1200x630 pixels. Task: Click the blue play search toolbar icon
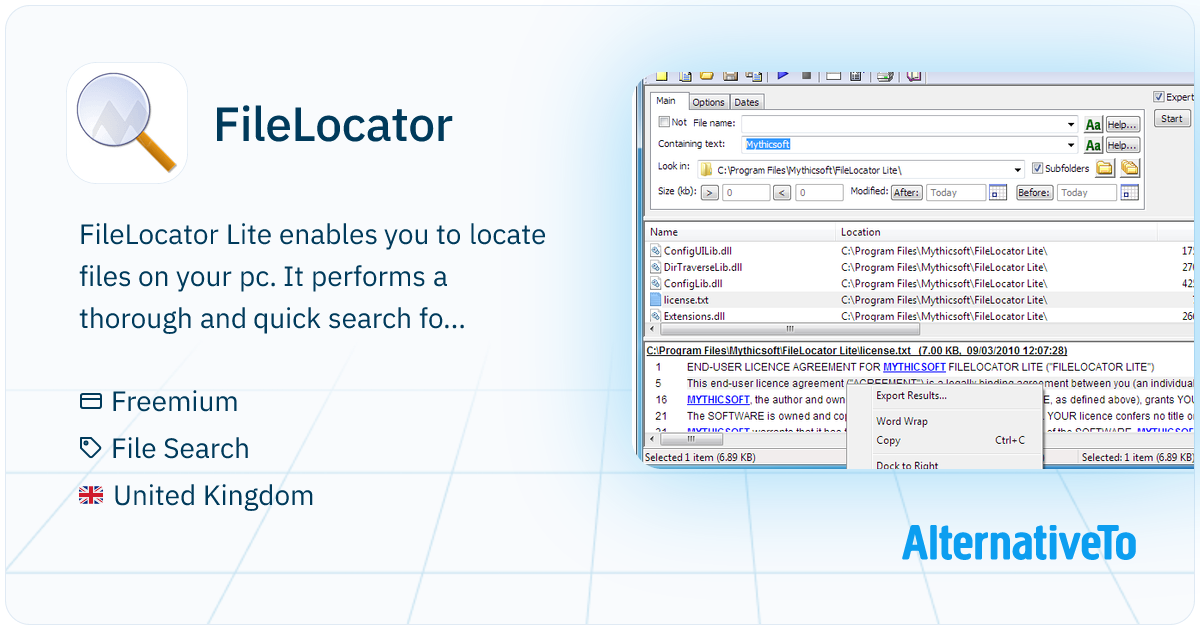(783, 75)
